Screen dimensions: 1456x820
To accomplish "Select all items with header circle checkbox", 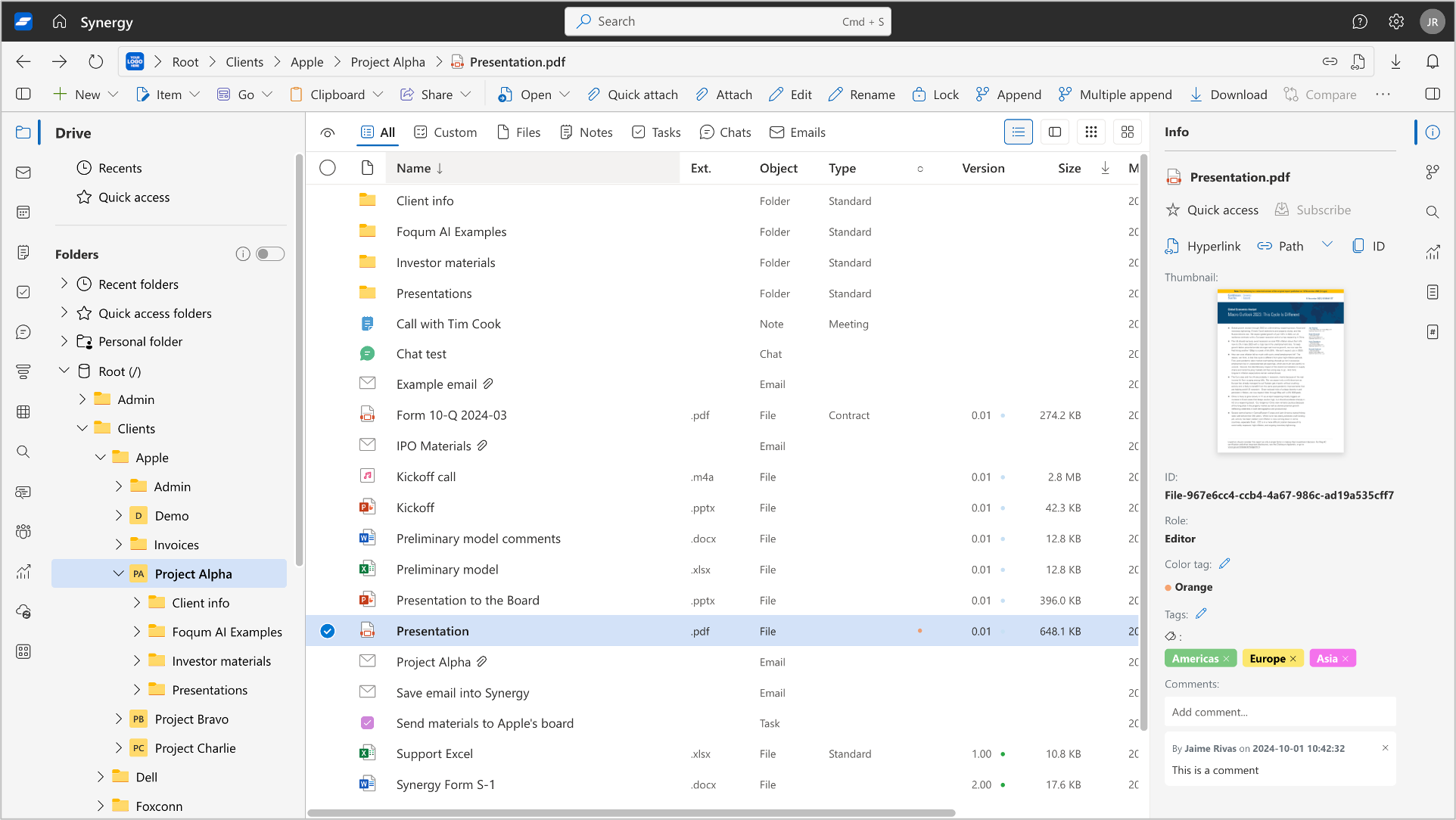I will [x=328, y=168].
